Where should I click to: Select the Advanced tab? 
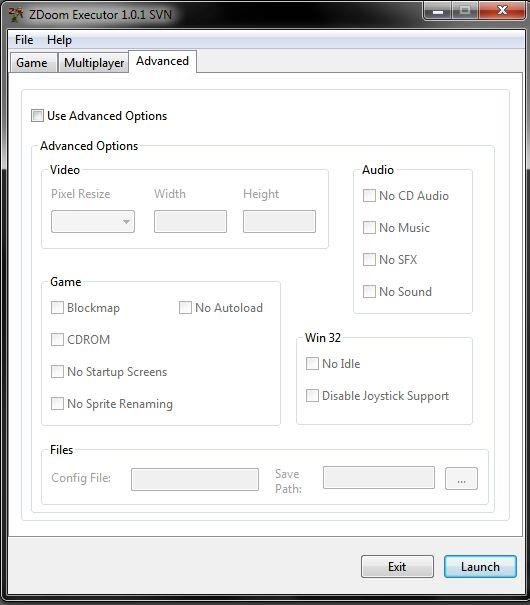tap(162, 61)
